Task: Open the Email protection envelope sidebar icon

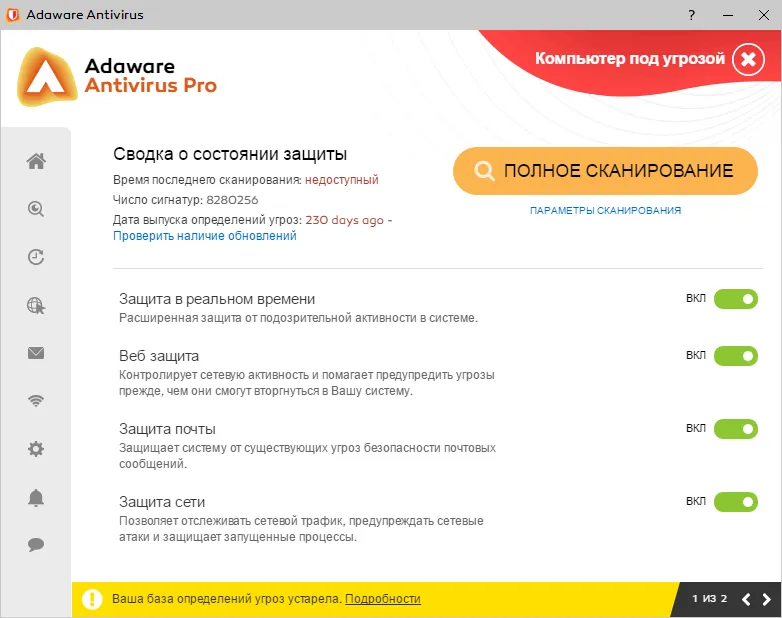Action: tap(36, 353)
